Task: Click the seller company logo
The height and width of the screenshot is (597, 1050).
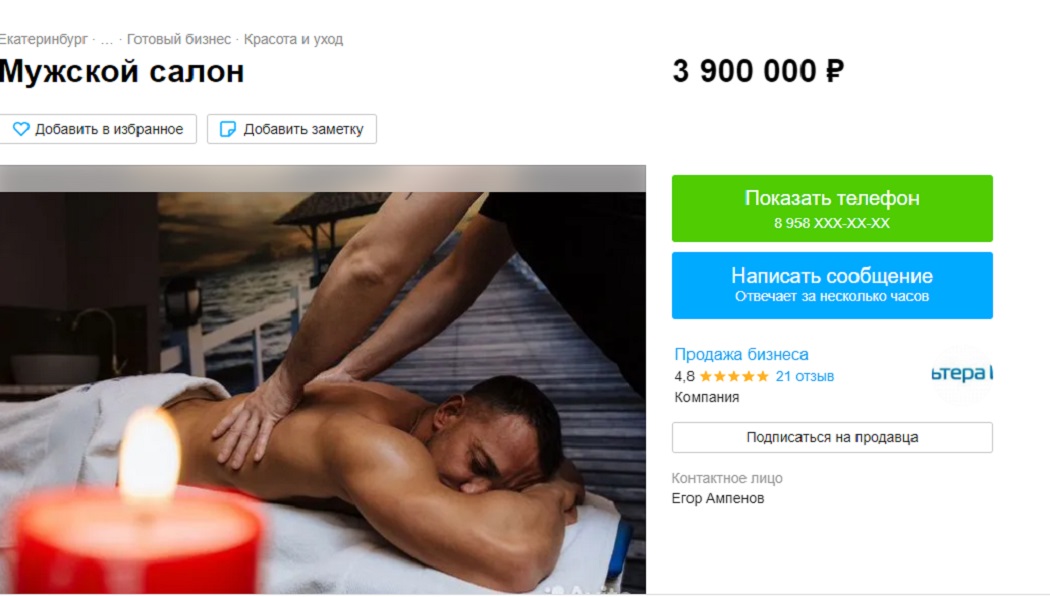Action: (x=962, y=373)
